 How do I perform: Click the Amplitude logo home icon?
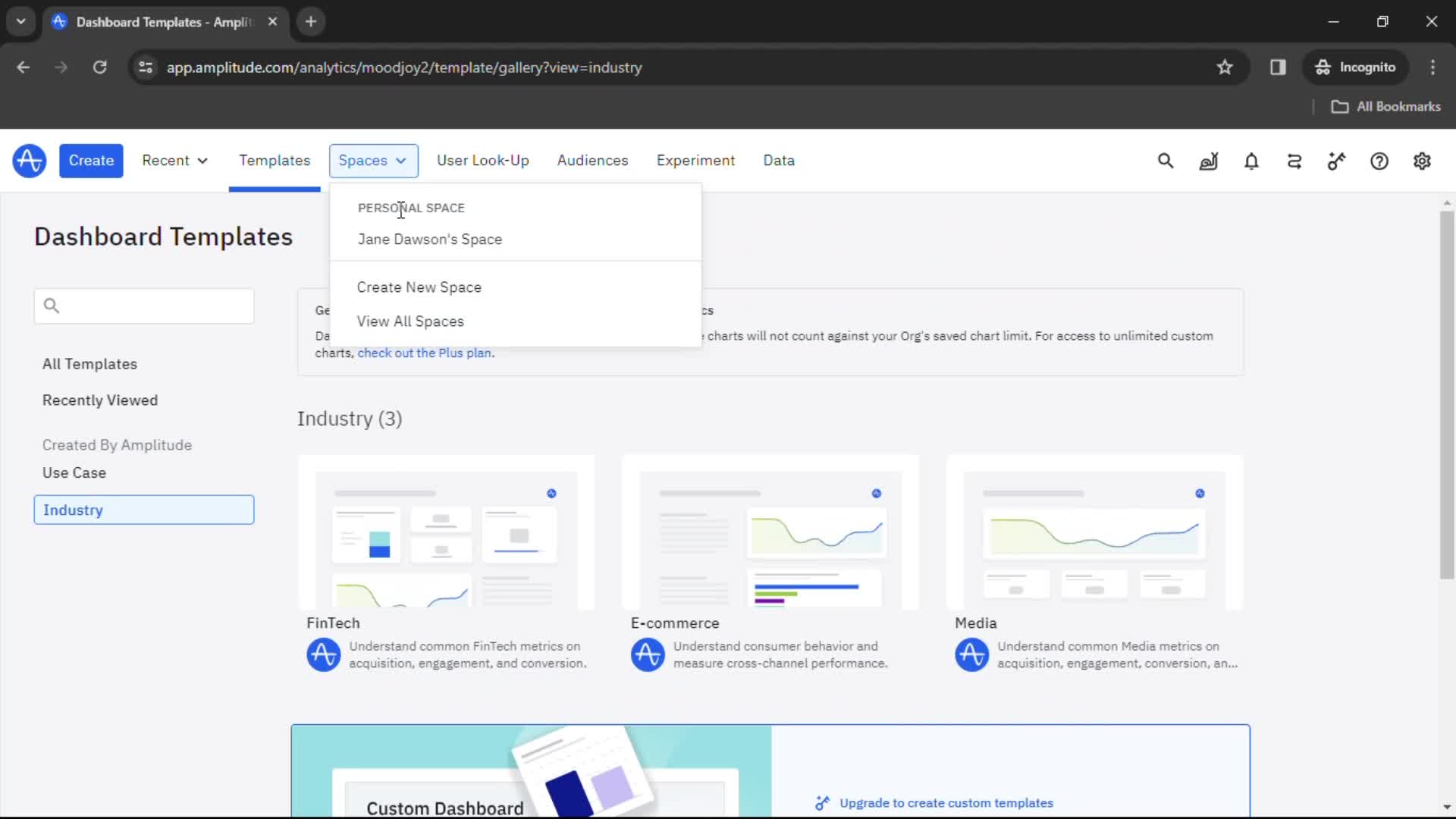[x=29, y=161]
